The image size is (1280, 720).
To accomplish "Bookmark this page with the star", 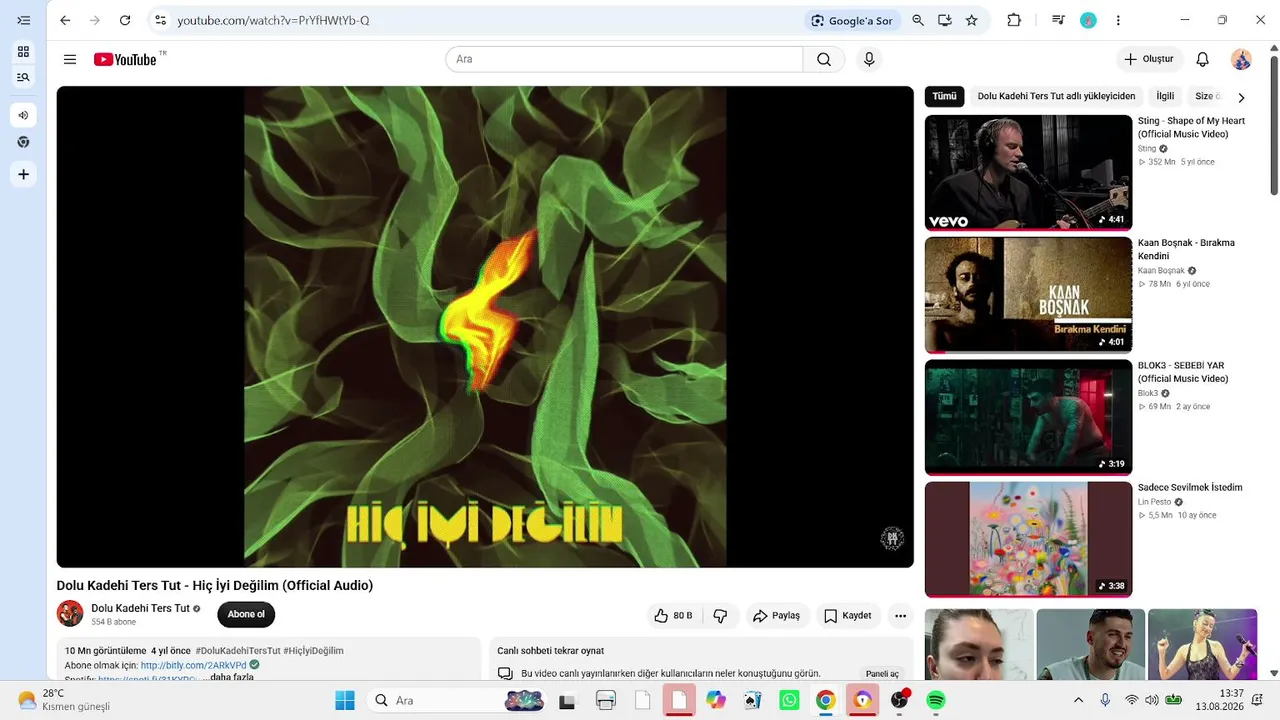I will 972,20.
